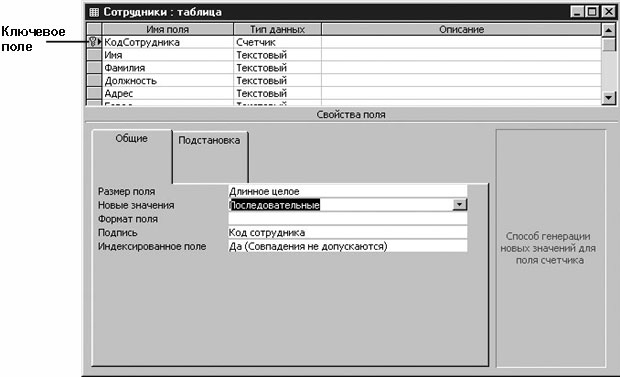This screenshot has width=620, height=377.
Task: Click the Размер поля property label
Action: point(127,191)
